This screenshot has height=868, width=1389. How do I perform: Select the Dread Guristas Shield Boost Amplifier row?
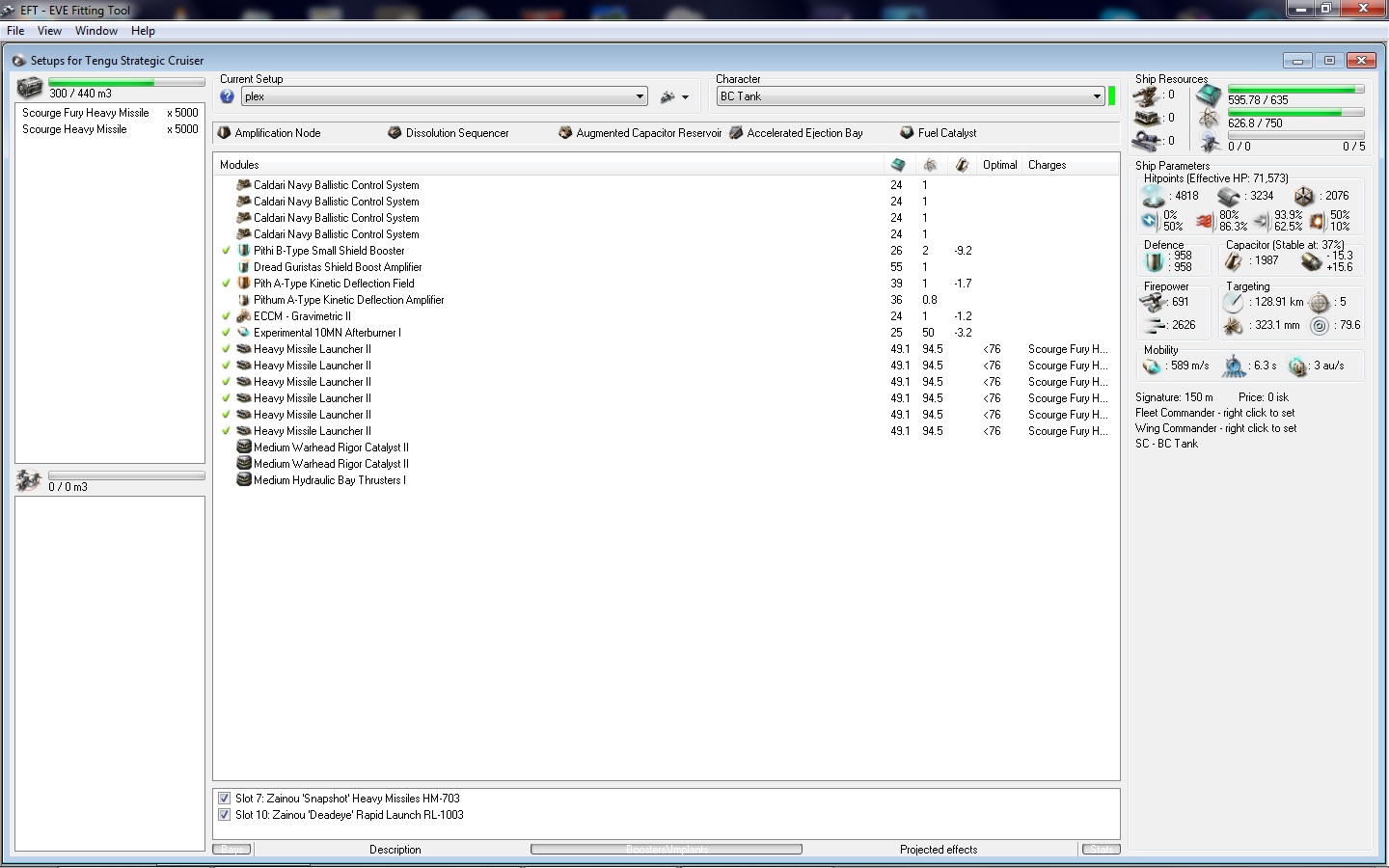point(666,267)
